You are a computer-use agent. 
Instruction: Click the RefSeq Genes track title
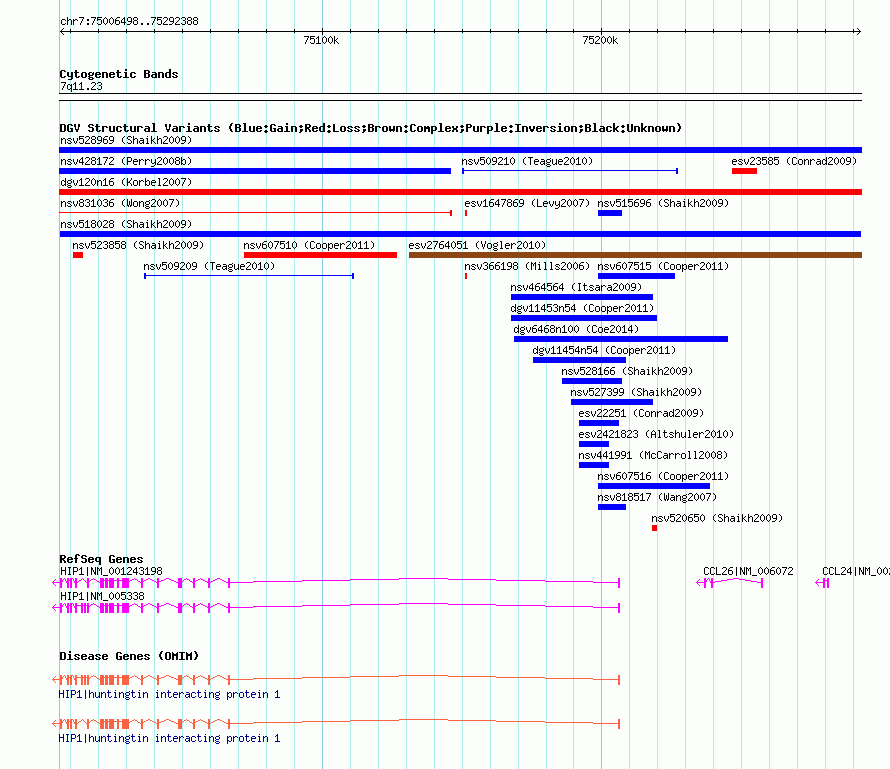(101, 559)
